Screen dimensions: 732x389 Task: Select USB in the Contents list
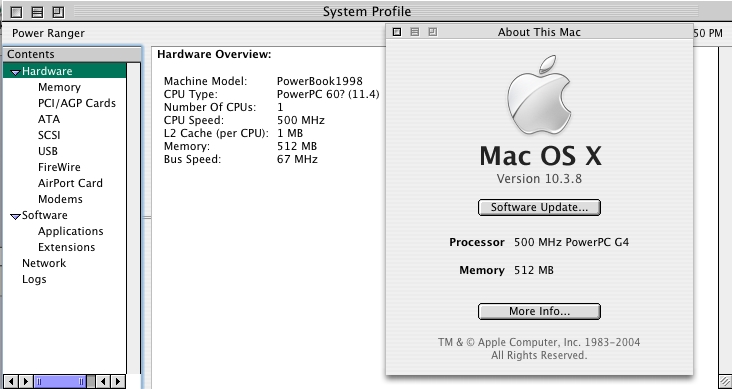click(48, 151)
